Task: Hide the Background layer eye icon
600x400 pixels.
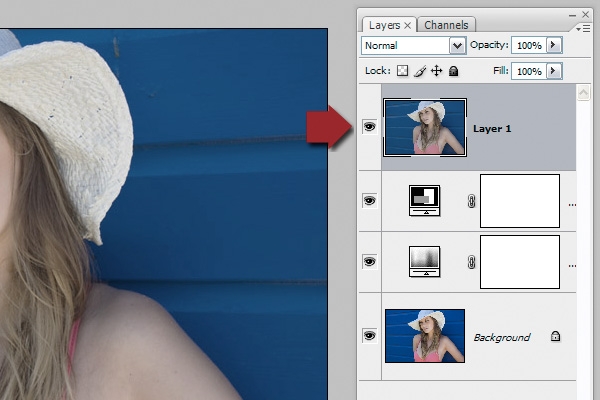Action: 369,336
